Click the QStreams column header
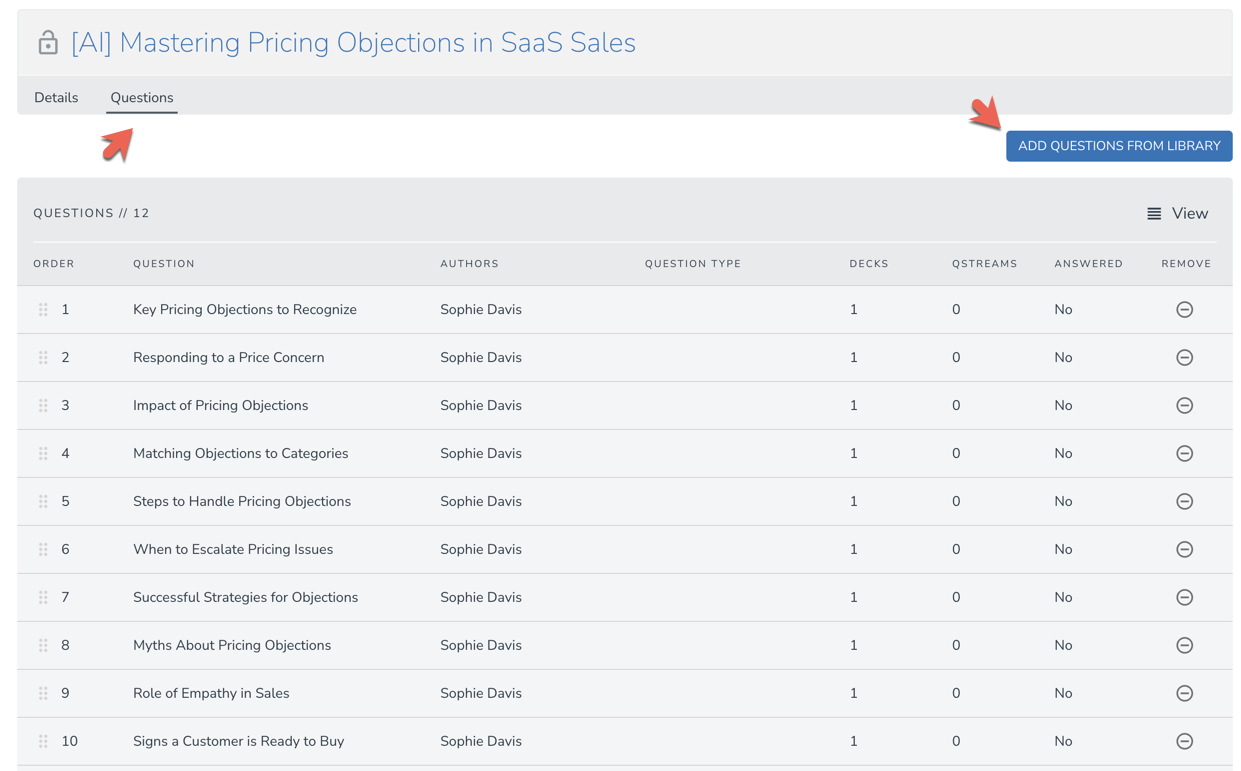Image resolution: width=1241 pixels, height=771 pixels. pos(984,264)
